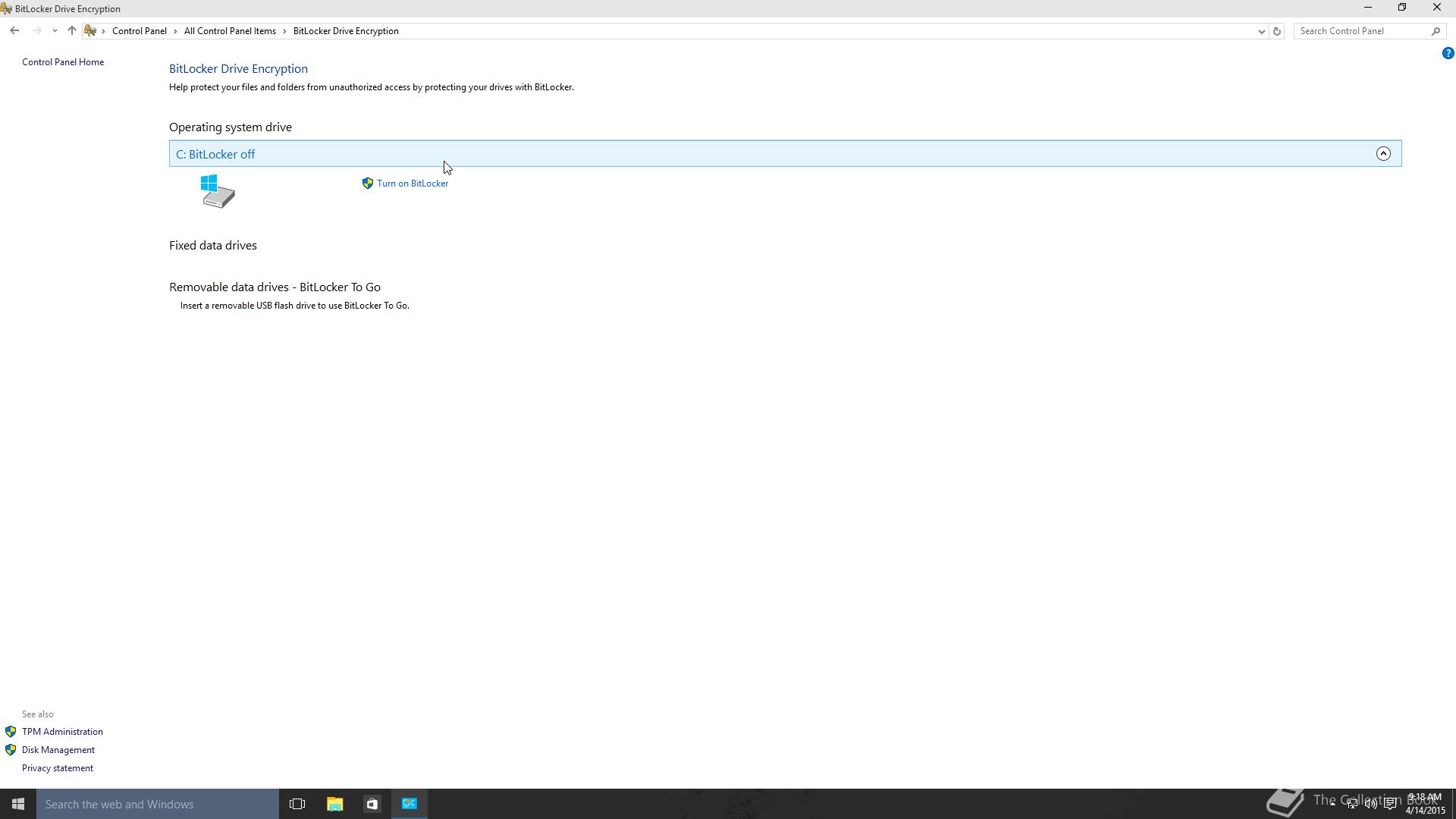Click Control Panel in the breadcrumb
This screenshot has height=819, width=1456.
(x=140, y=31)
